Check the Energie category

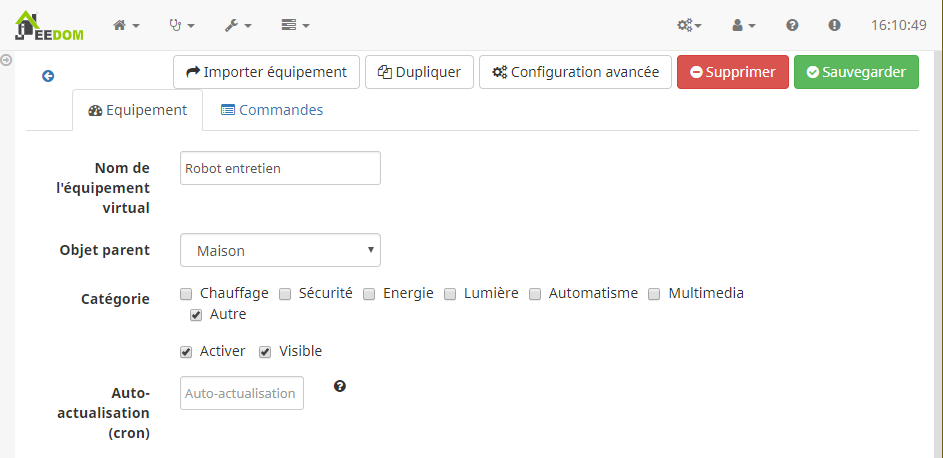369,294
